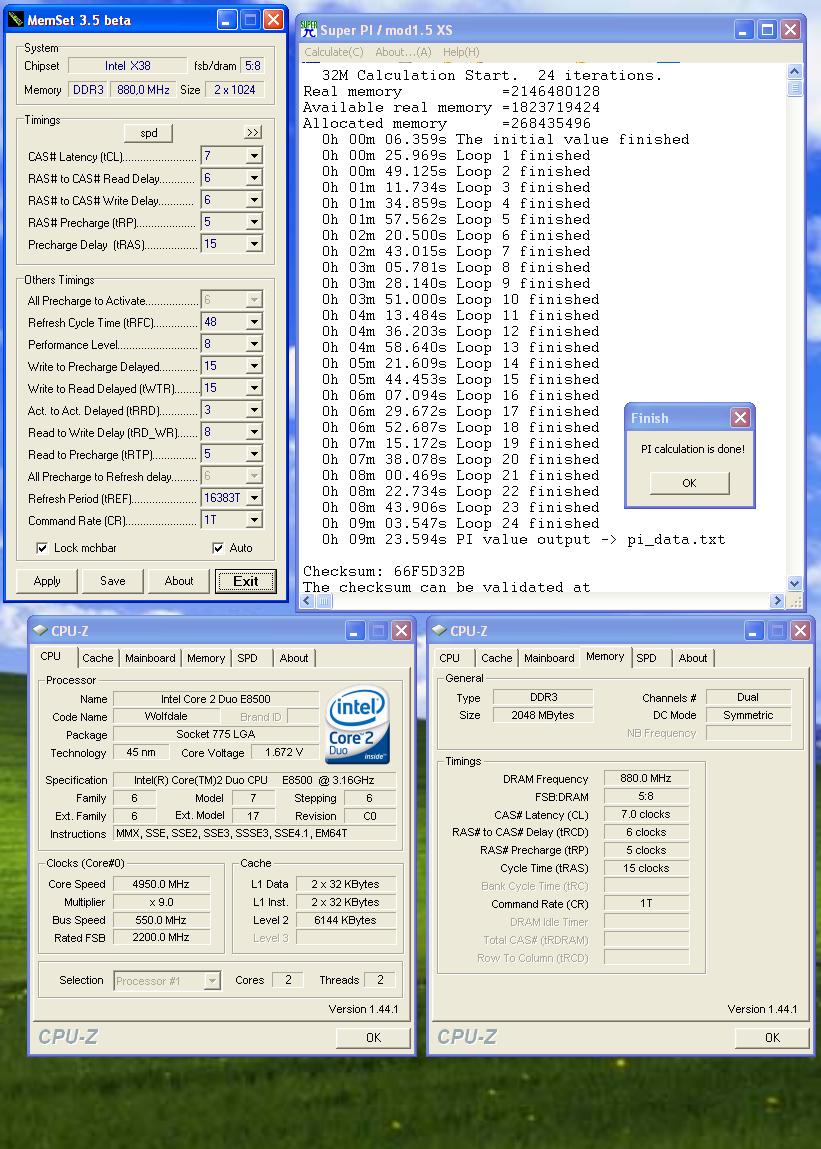Click the left CPU-Z window title icon
This screenshot has height=1149, width=821.
coord(40,630)
